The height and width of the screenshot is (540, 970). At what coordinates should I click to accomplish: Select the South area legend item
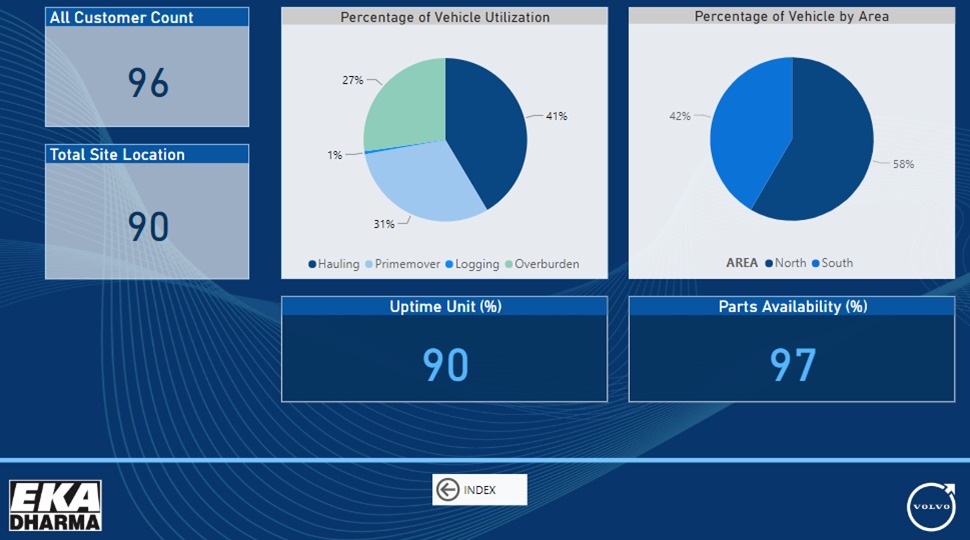pyautogui.click(x=832, y=263)
